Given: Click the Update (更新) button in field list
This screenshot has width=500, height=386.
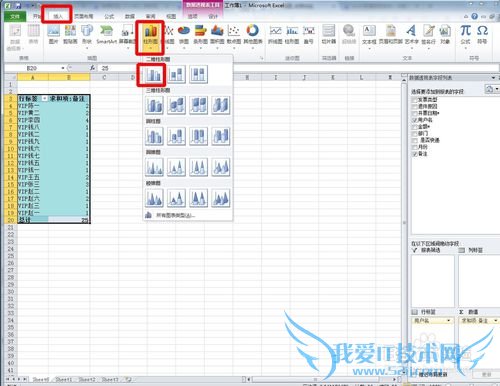Looking at the screenshot, I should point(486,374).
